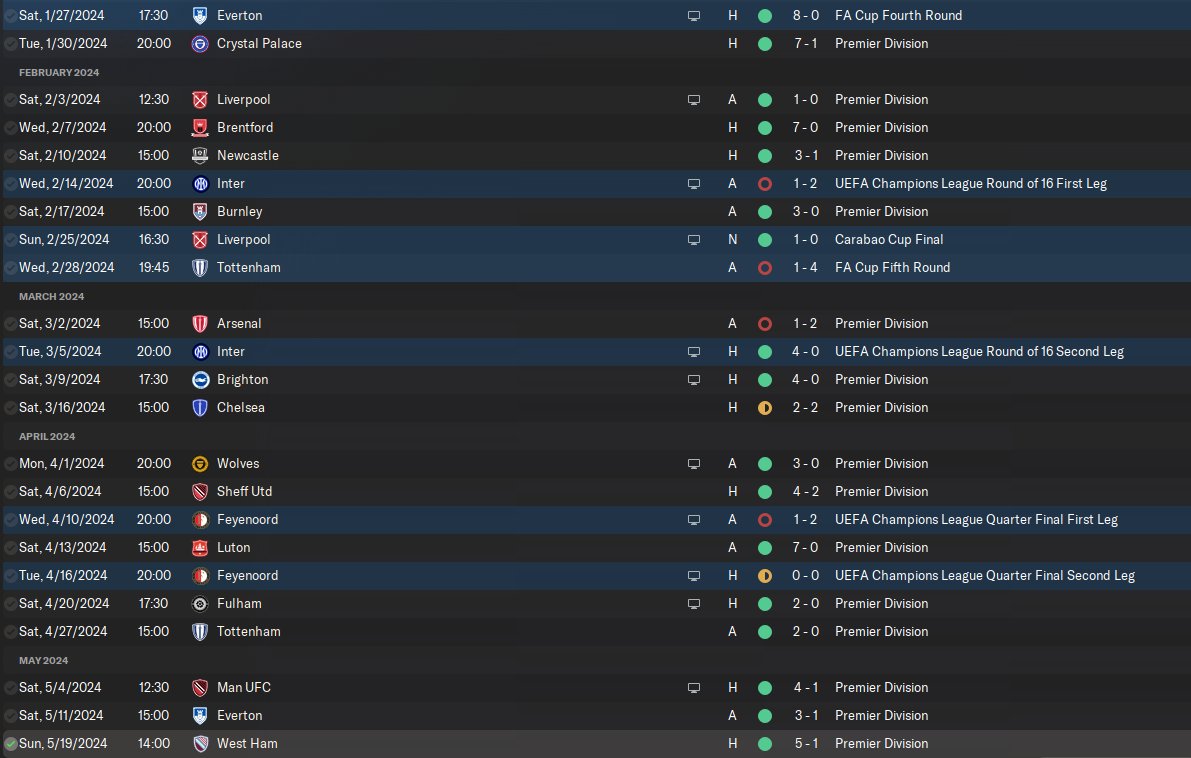Click red loss indicator on Arsenal row

click(765, 324)
